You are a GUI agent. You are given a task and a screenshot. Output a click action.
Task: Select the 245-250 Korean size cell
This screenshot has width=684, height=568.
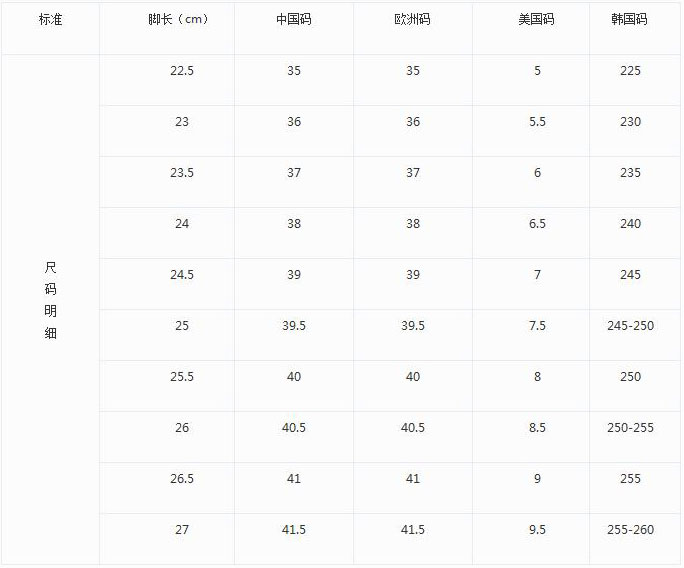point(630,326)
